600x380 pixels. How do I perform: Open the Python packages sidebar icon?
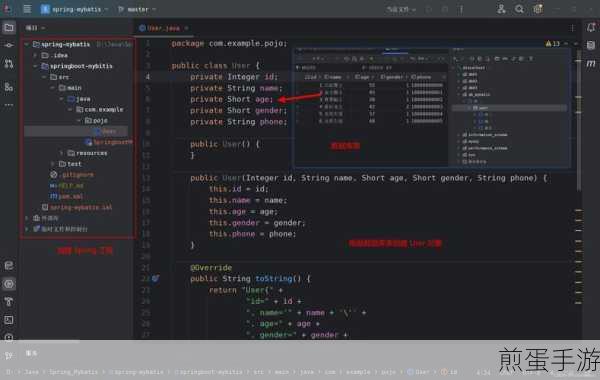(8, 265)
